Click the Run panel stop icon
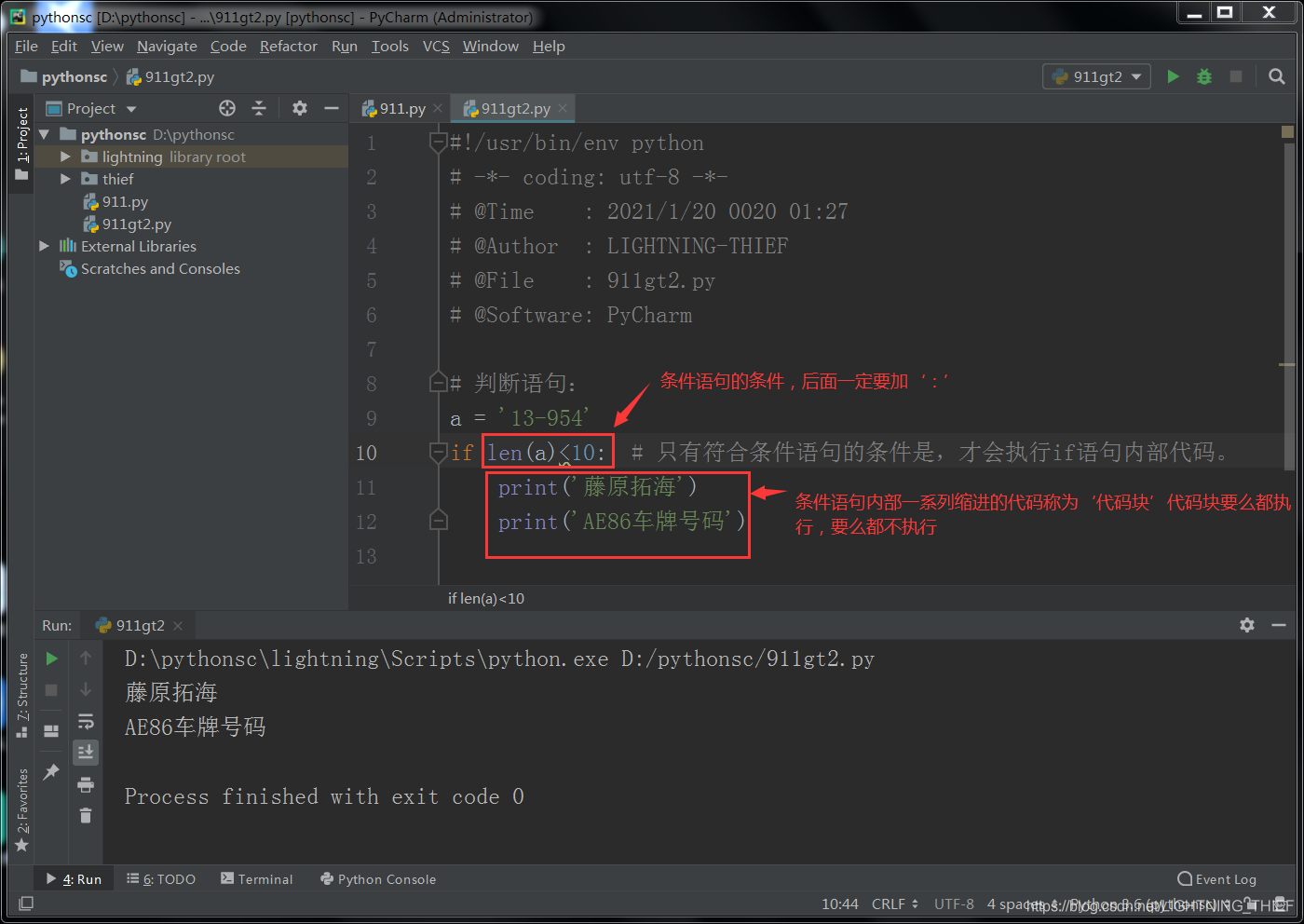The width and height of the screenshot is (1304, 924). [52, 690]
